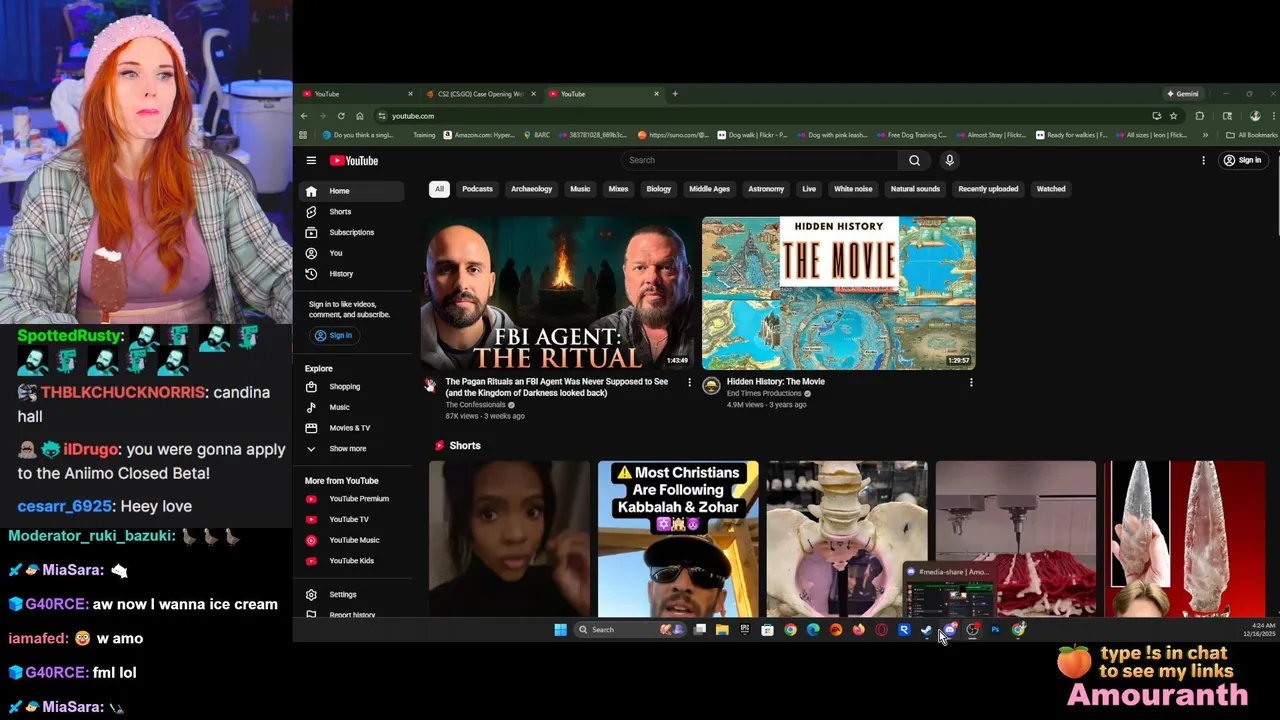This screenshot has height=720, width=1280.
Task: Open Movies & TV under Explore
Action: [350, 428]
